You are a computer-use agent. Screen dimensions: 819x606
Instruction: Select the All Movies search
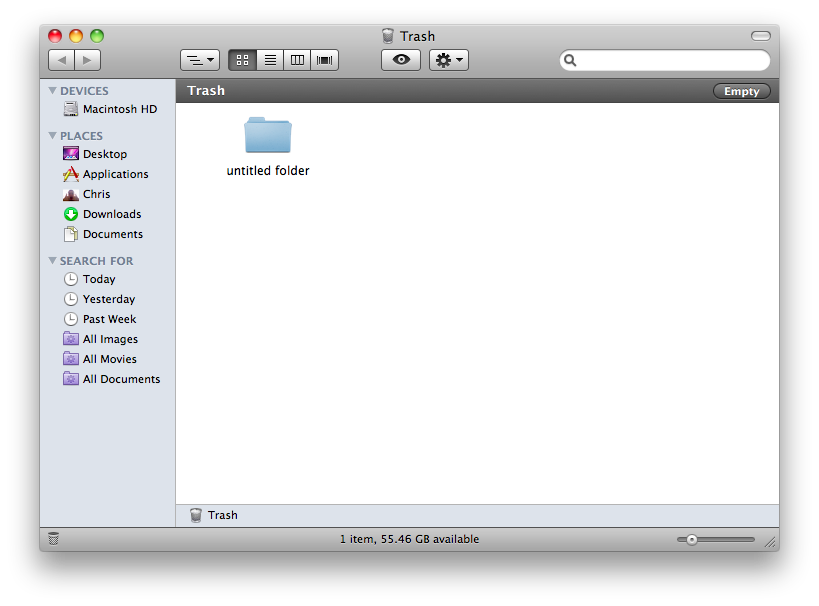(108, 359)
